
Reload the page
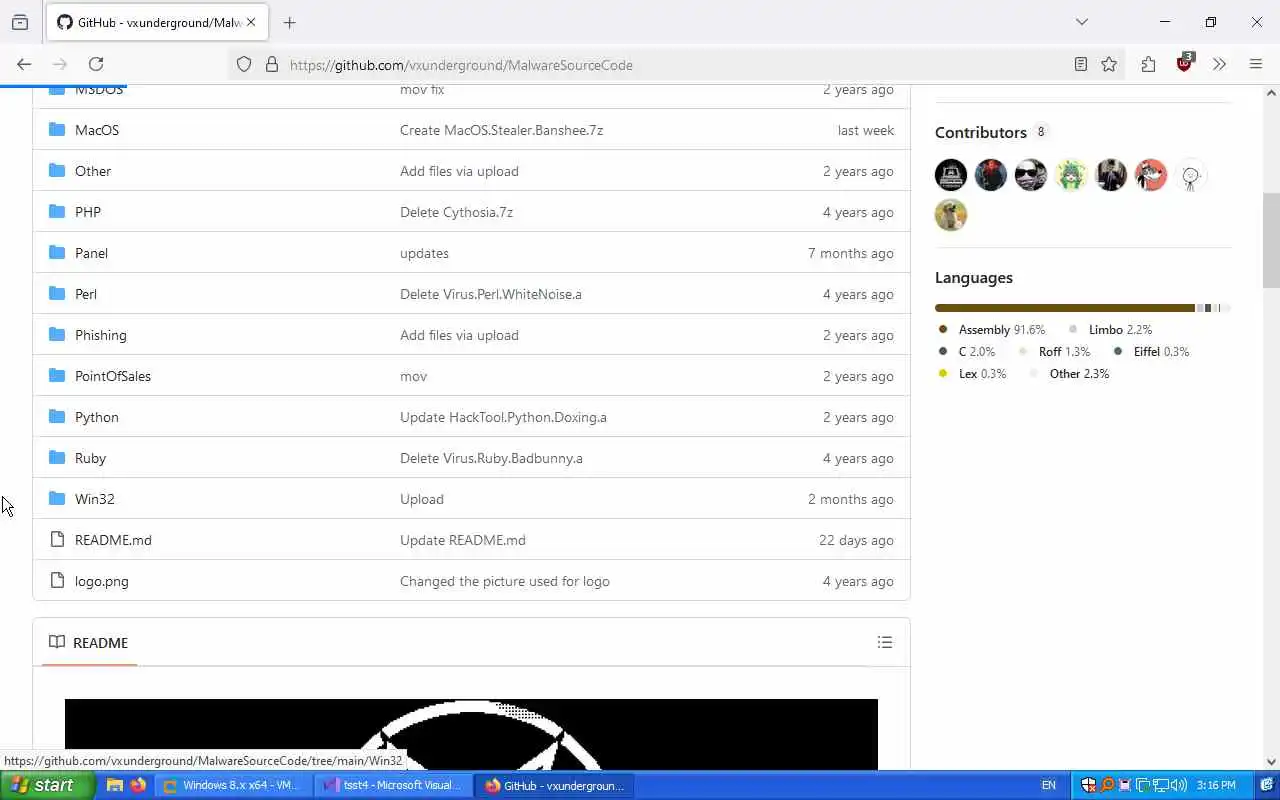tap(96, 64)
